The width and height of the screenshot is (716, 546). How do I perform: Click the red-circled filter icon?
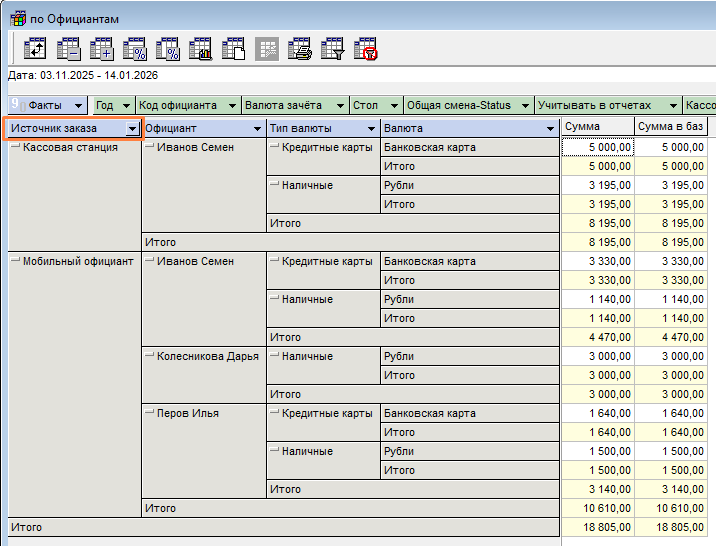click(x=366, y=48)
